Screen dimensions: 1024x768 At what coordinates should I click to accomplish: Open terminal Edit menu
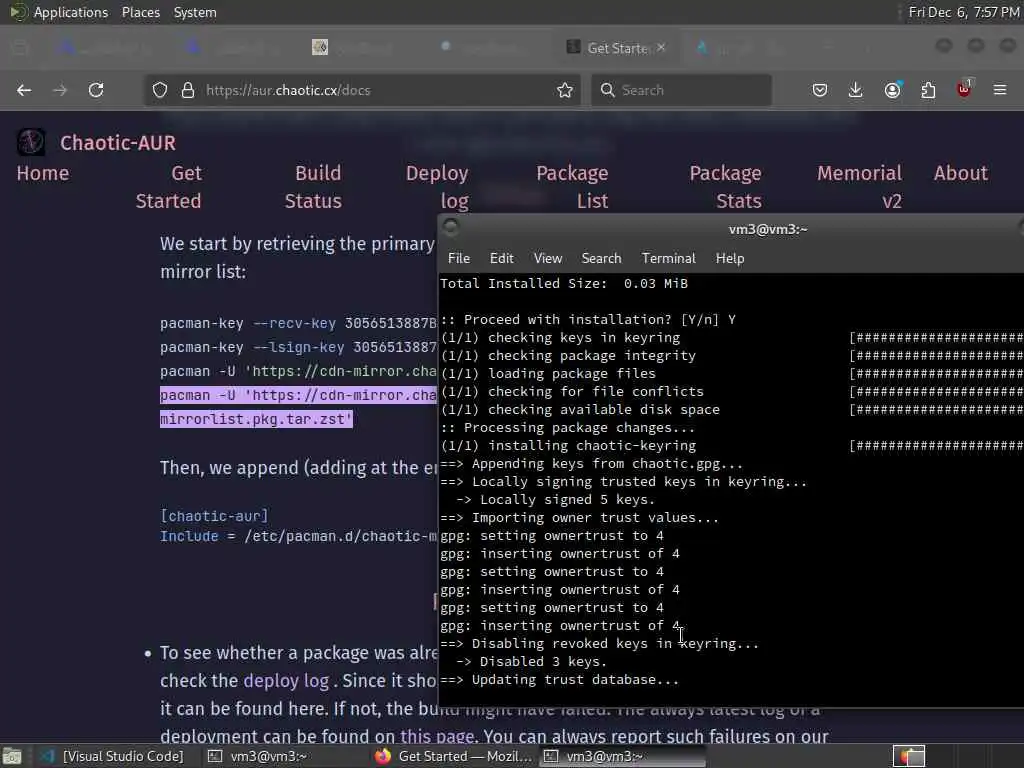502,259
